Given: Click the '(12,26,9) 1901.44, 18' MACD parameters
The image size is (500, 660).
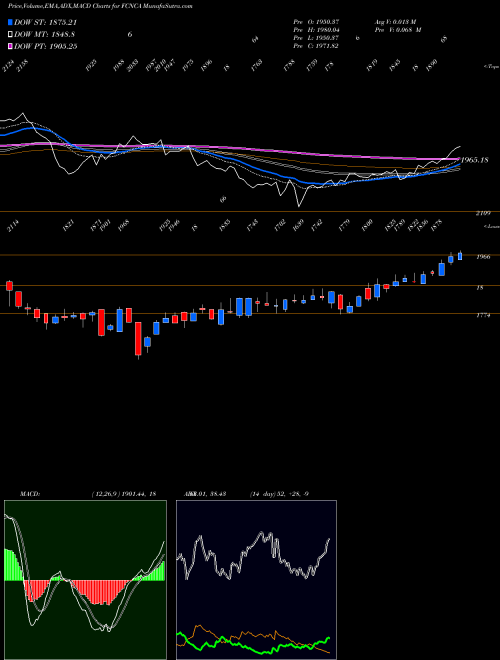Looking at the screenshot, I should (124, 494).
